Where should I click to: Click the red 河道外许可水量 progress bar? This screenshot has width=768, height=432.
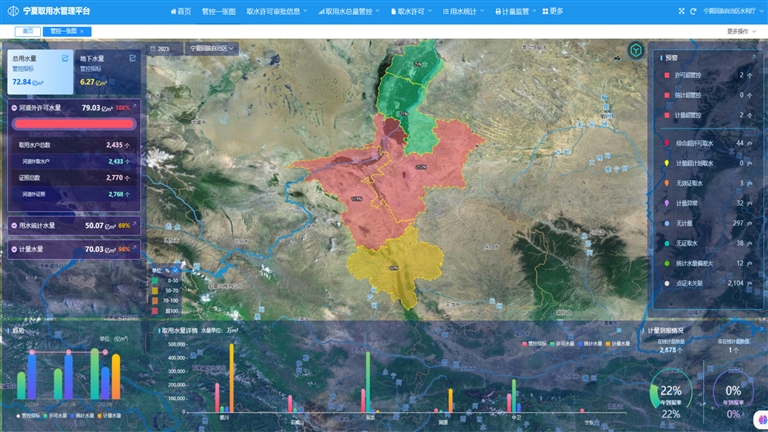coord(73,124)
